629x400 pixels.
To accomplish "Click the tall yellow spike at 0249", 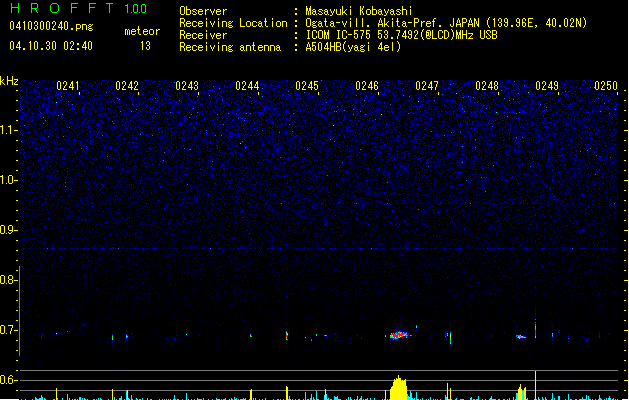I will click(536, 385).
